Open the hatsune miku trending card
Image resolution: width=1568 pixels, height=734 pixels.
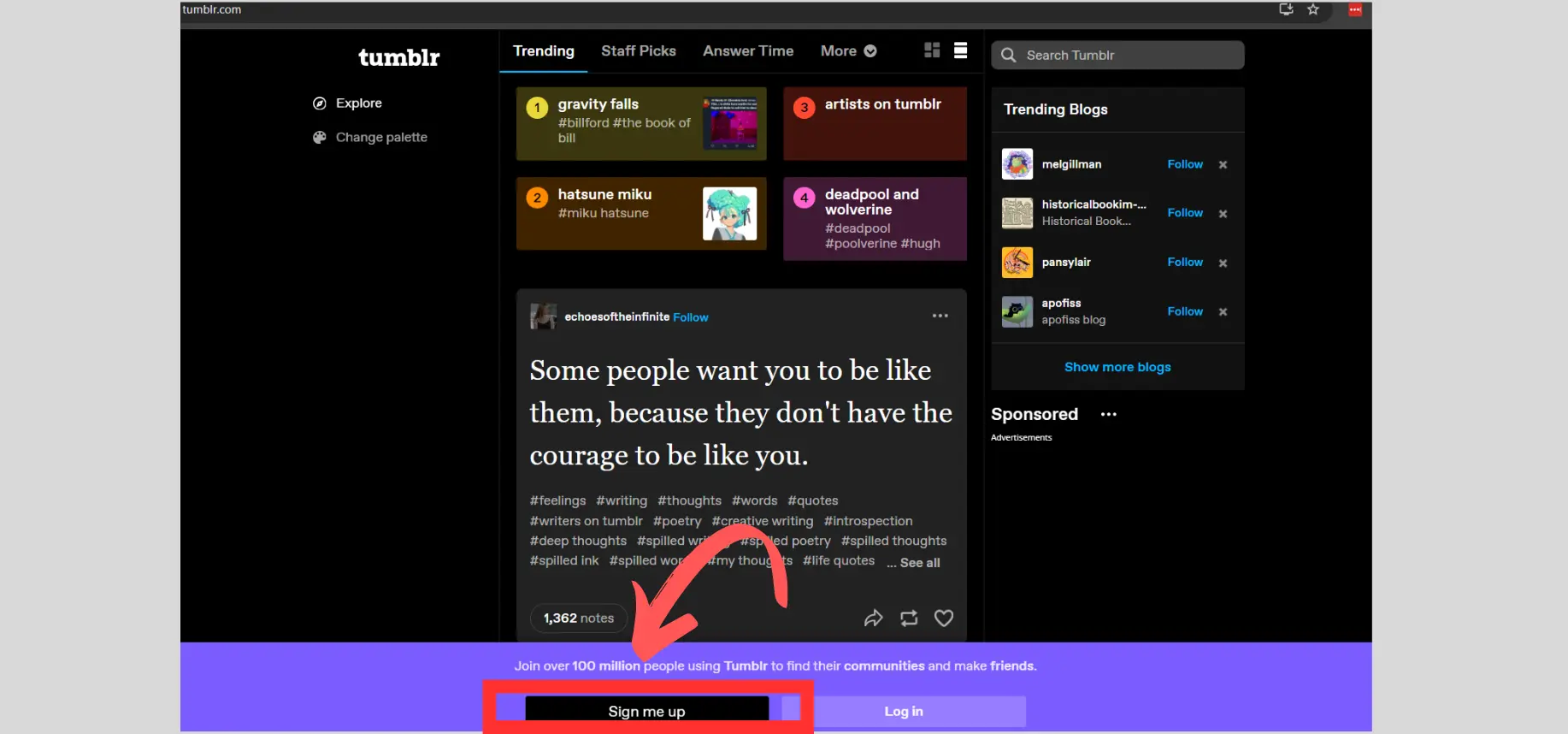click(x=641, y=213)
